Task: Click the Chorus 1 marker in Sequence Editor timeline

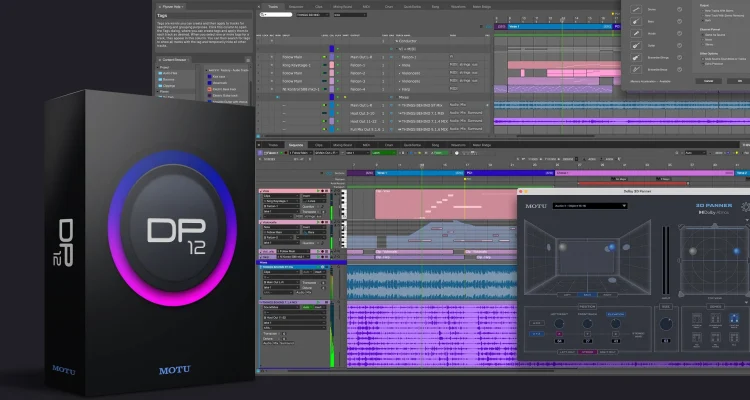Action: [x=644, y=173]
